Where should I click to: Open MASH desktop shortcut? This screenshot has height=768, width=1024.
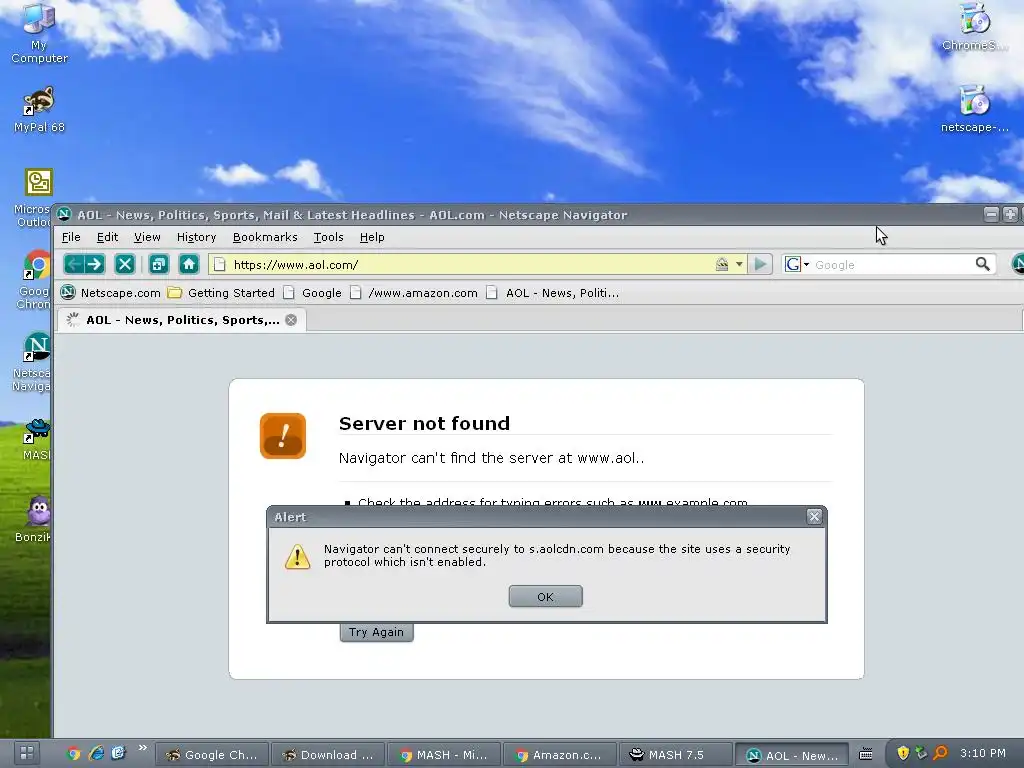[x=37, y=440]
